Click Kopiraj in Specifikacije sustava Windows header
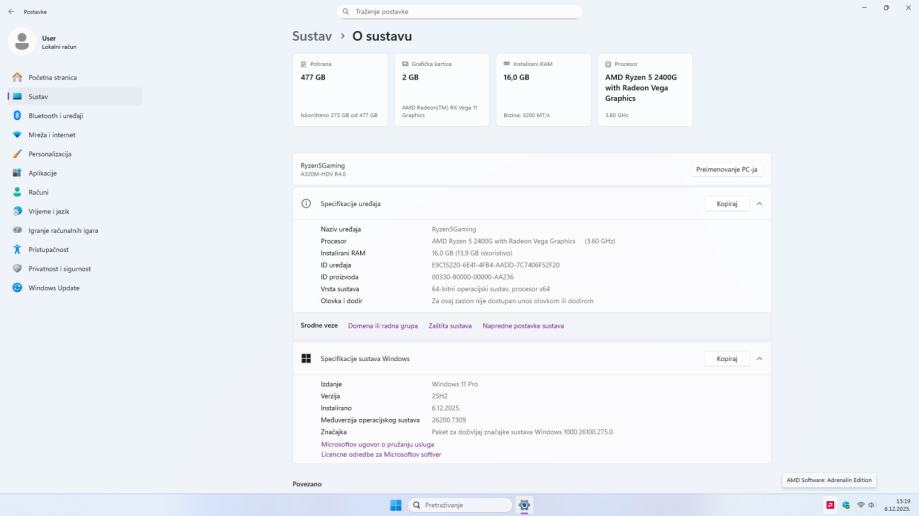 pyautogui.click(x=727, y=358)
